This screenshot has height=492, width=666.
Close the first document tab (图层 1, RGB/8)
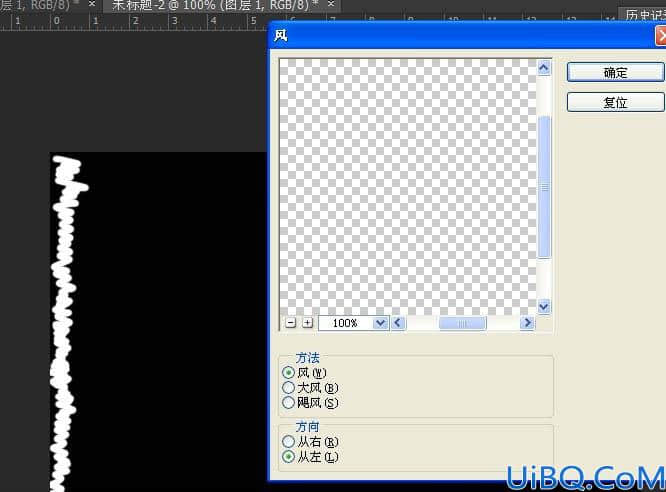92,4
